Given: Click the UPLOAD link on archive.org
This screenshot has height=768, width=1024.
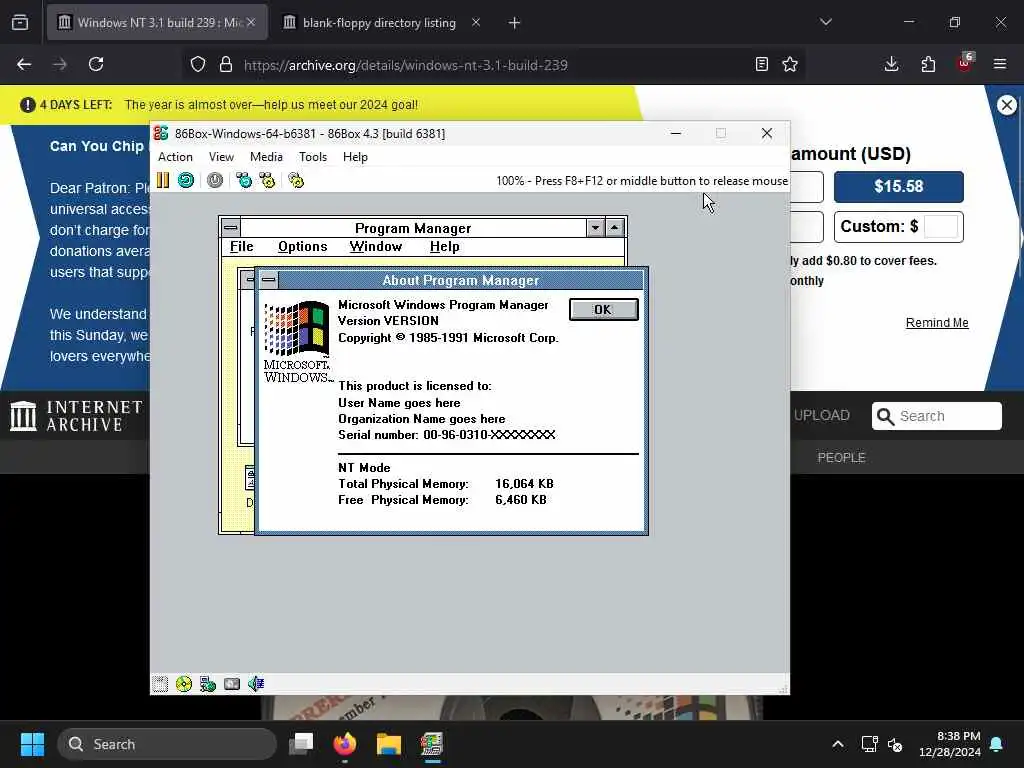Looking at the screenshot, I should click(821, 415).
